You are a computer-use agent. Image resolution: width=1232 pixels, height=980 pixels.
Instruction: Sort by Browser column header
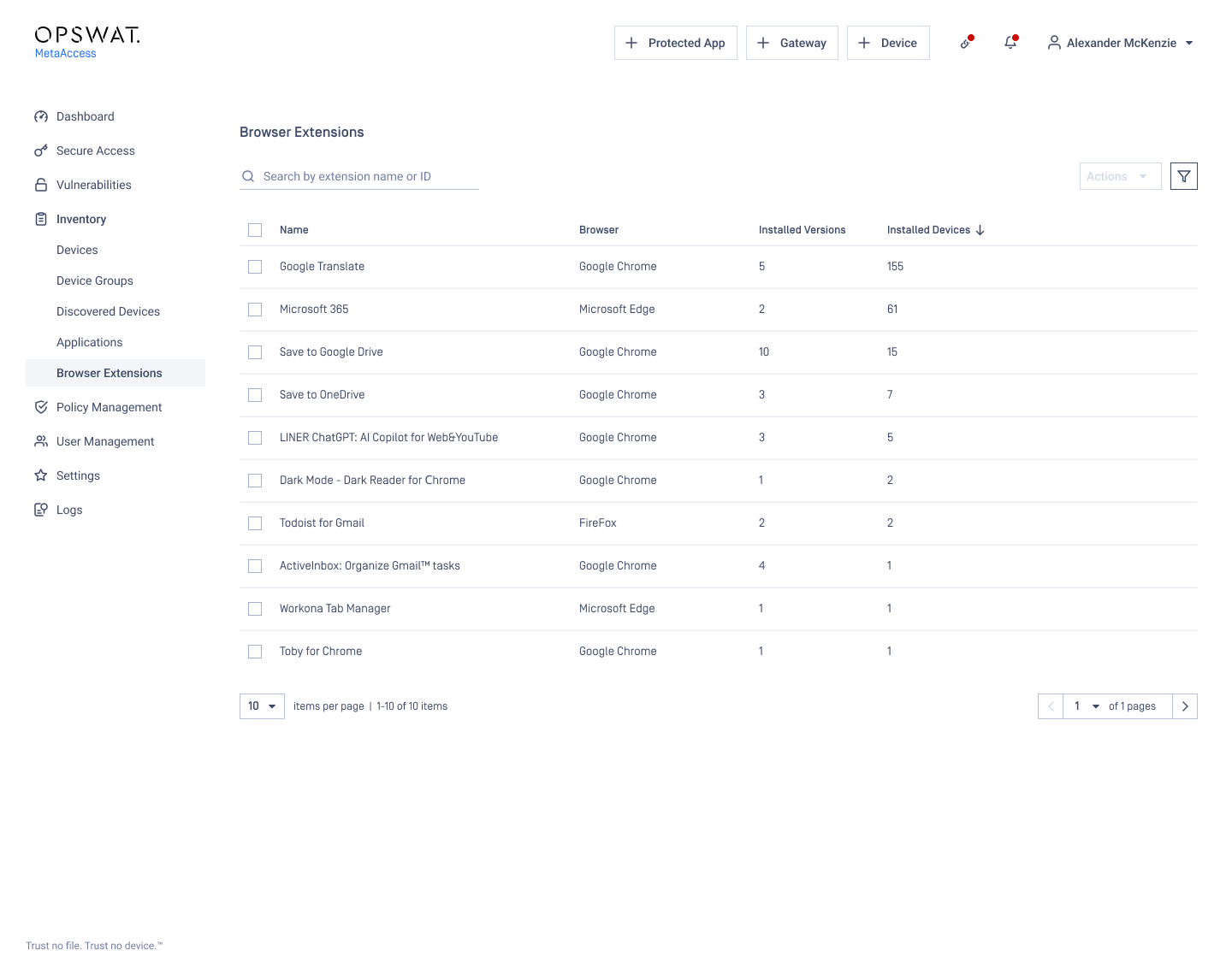pyautogui.click(x=599, y=230)
